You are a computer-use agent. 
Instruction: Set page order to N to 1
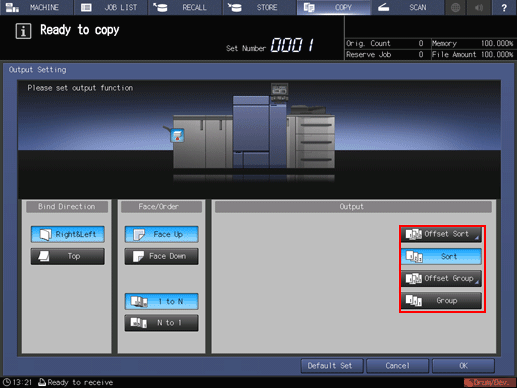[162, 323]
